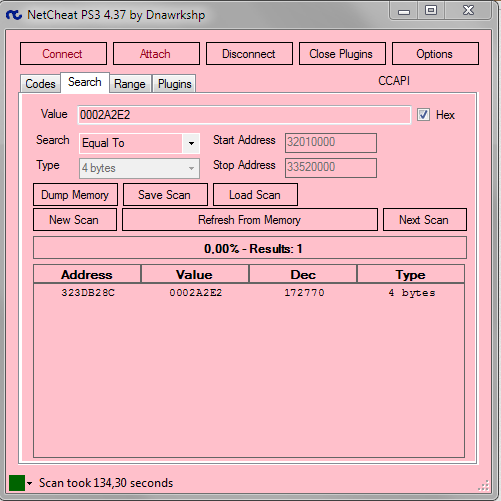Click the Value input field
Screen dimensions: 501x501
(x=244, y=115)
